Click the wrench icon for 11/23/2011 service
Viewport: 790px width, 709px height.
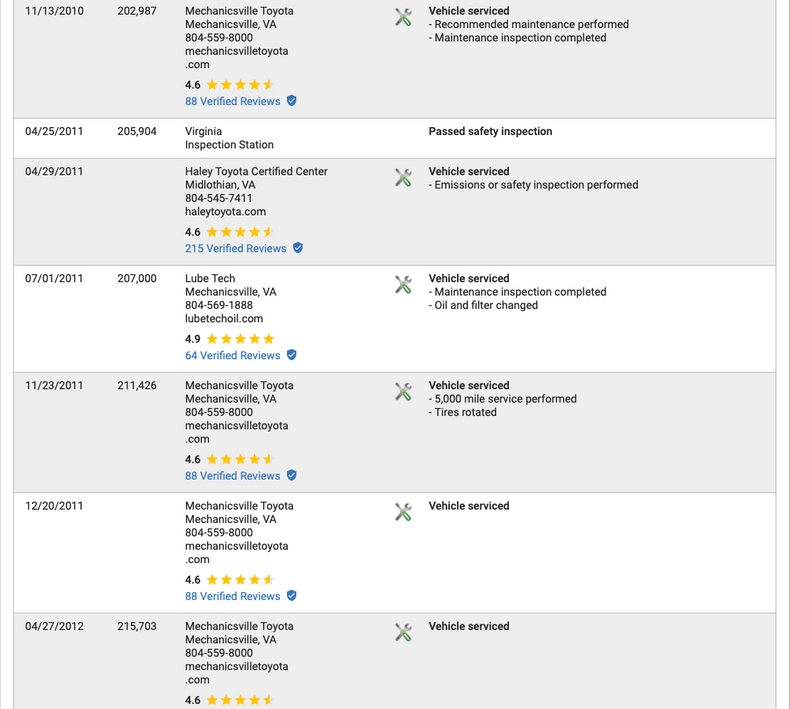pyautogui.click(x=403, y=391)
